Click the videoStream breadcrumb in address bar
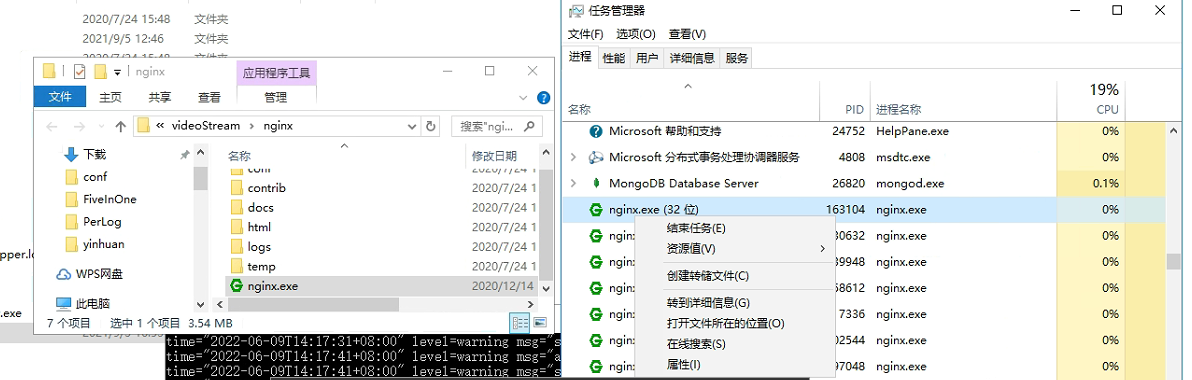The image size is (1192, 380). pos(207,126)
